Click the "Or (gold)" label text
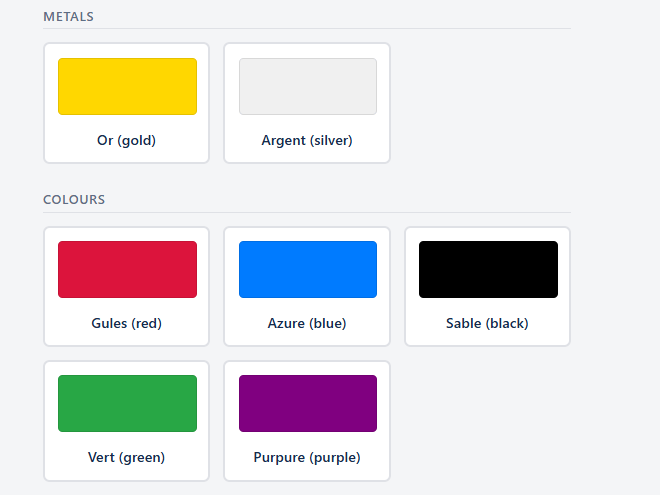This screenshot has height=495, width=660. [x=127, y=141]
